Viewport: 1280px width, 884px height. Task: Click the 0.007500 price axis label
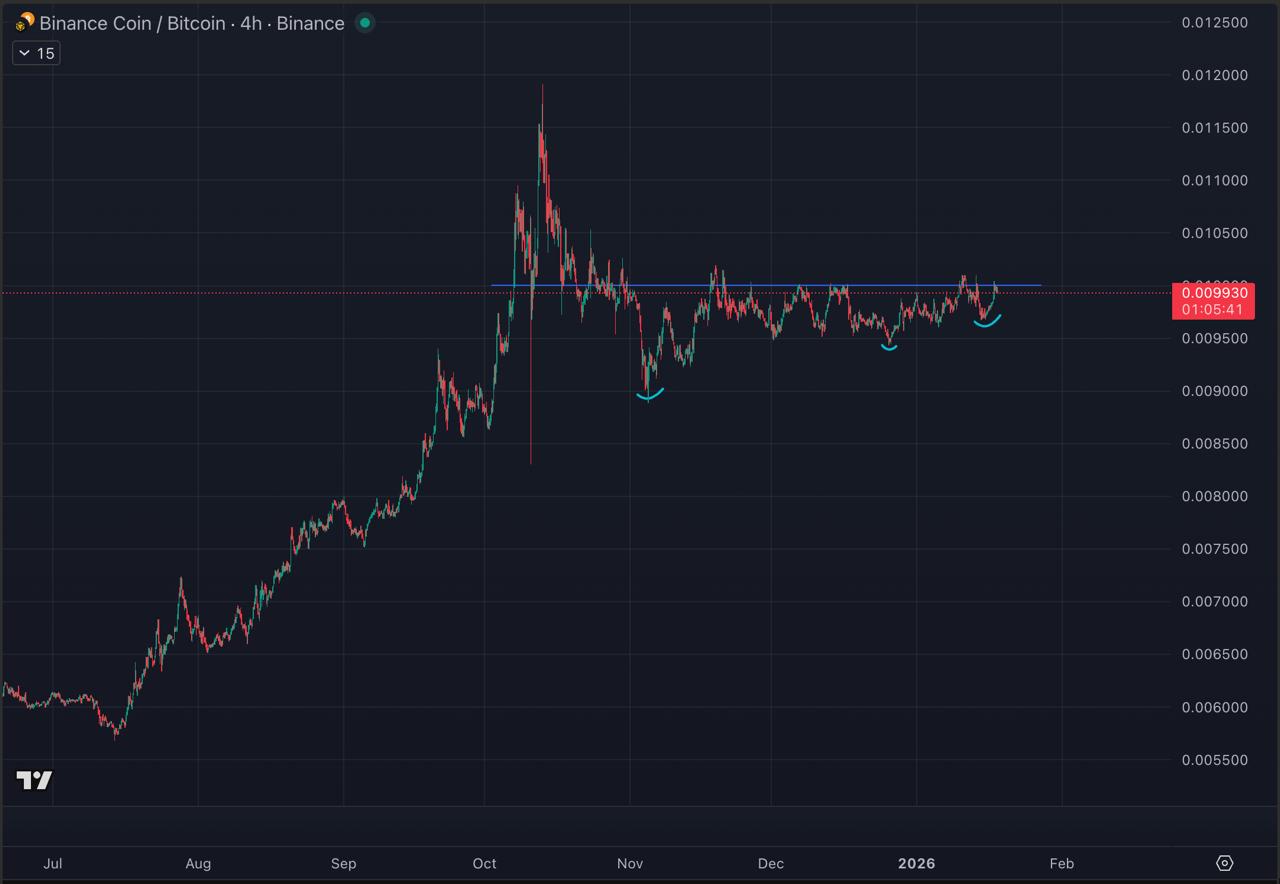[x=1214, y=549]
